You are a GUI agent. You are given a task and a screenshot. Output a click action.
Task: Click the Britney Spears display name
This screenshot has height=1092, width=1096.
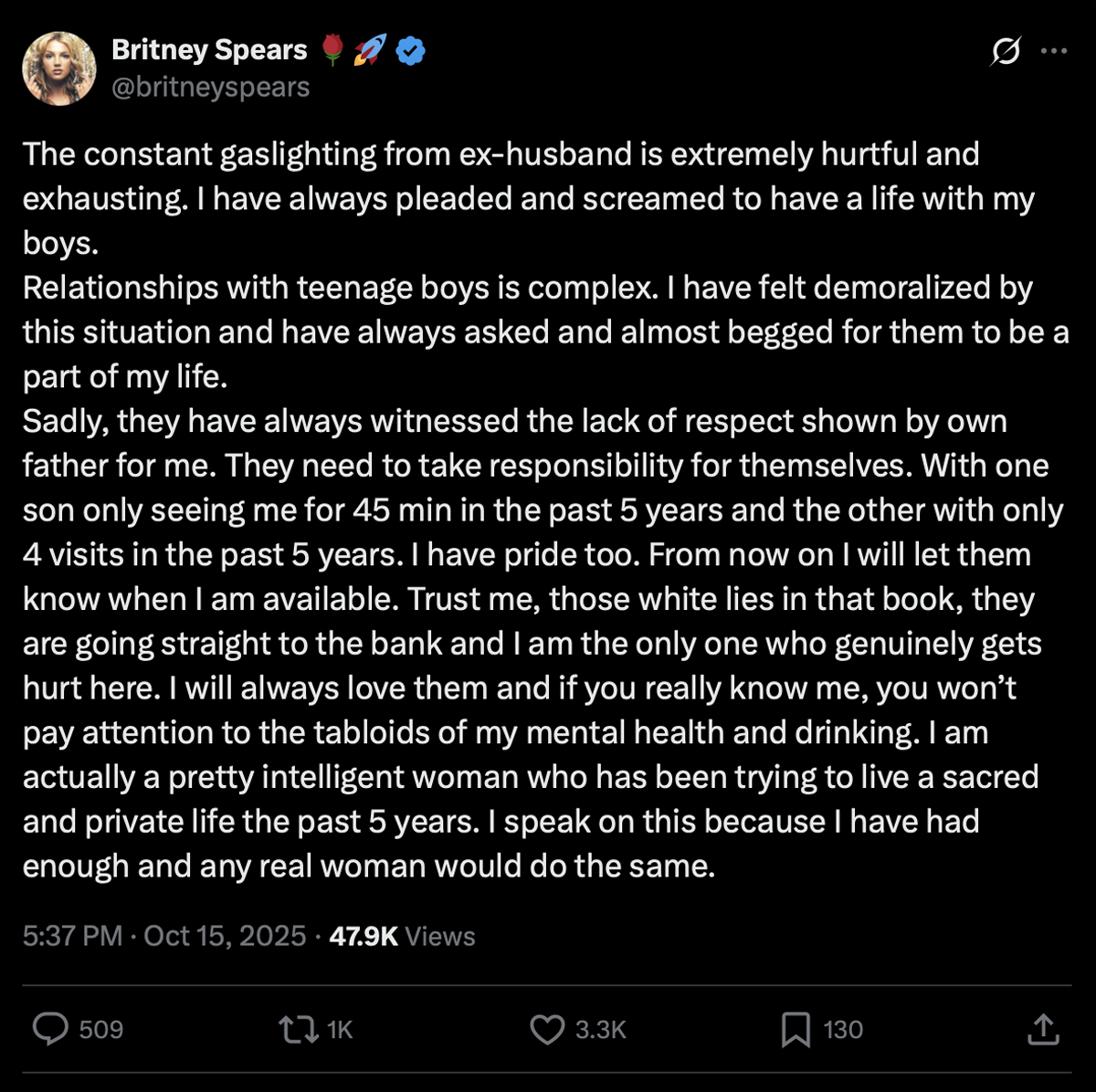point(209,50)
